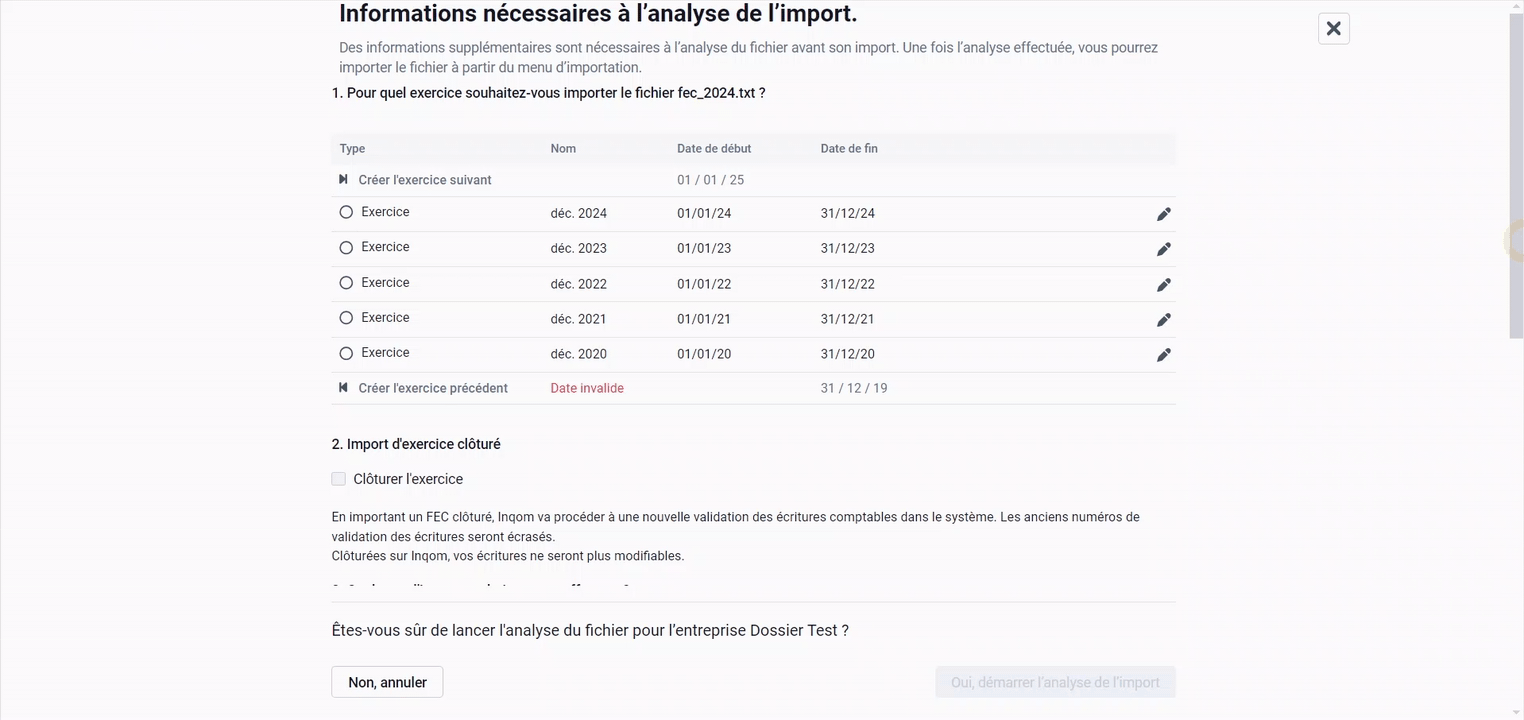The image size is (1524, 720).
Task: Click the 31 / 12 / 19 end date field
Action: [854, 388]
